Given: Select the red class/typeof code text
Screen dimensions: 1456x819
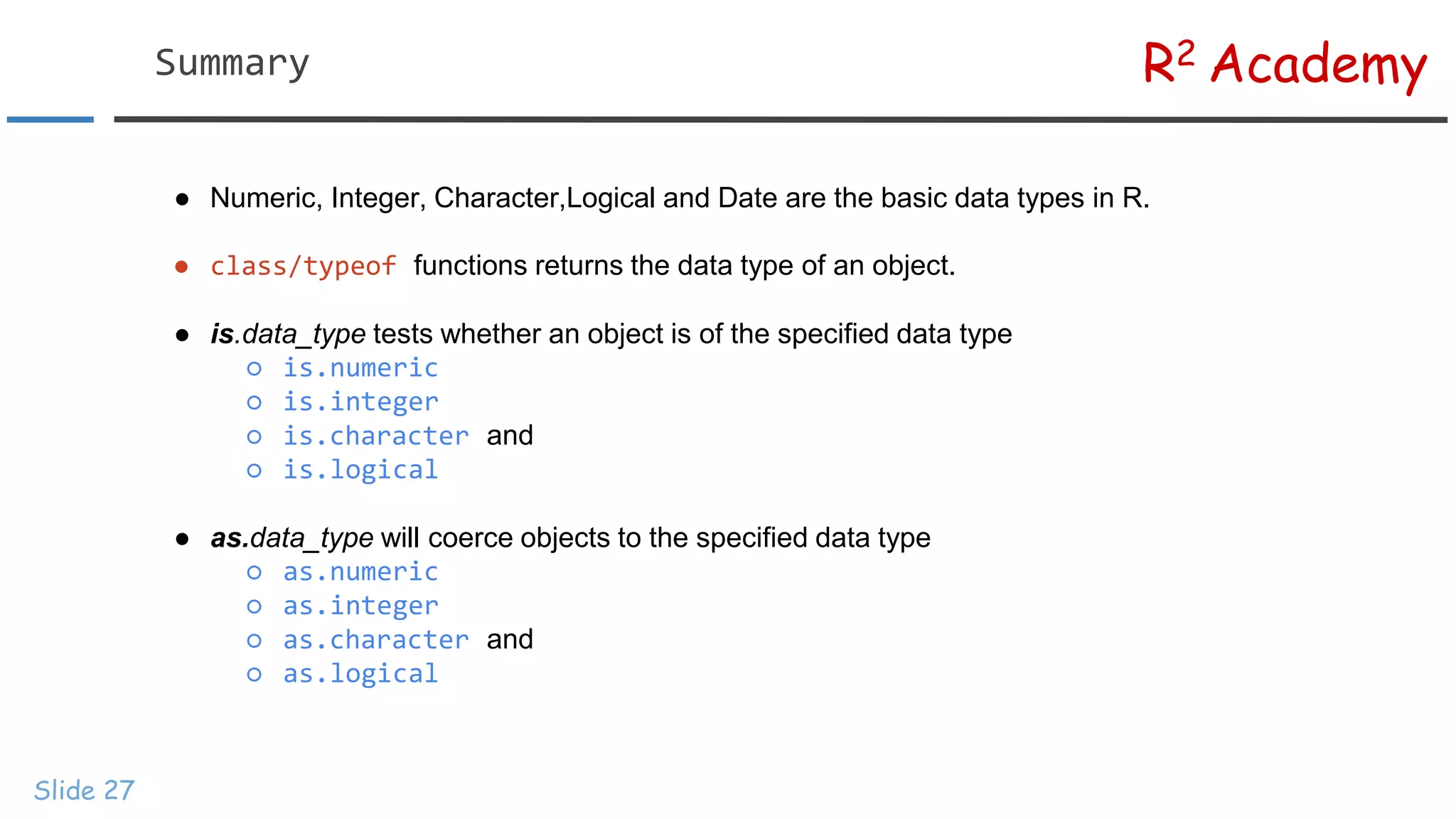Looking at the screenshot, I should pos(303,266).
